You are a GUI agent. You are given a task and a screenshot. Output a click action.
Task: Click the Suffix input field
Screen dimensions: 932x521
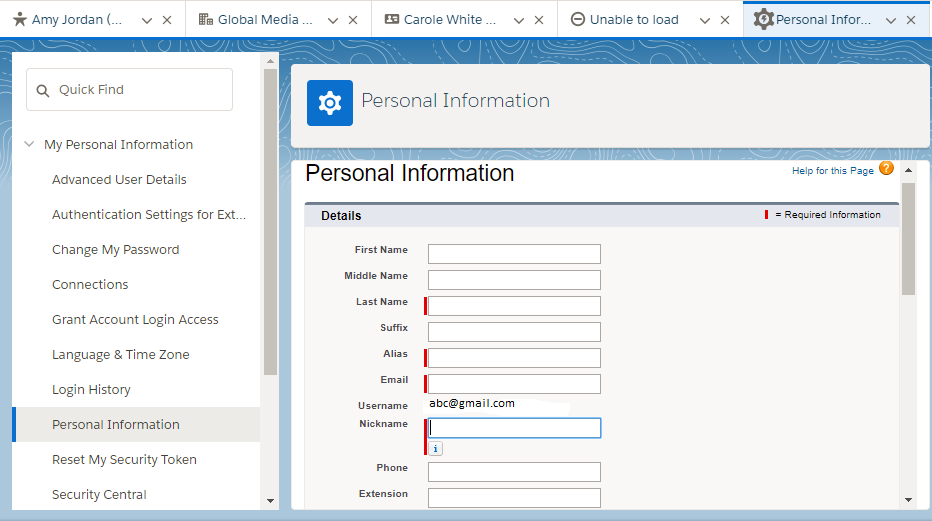tap(514, 332)
